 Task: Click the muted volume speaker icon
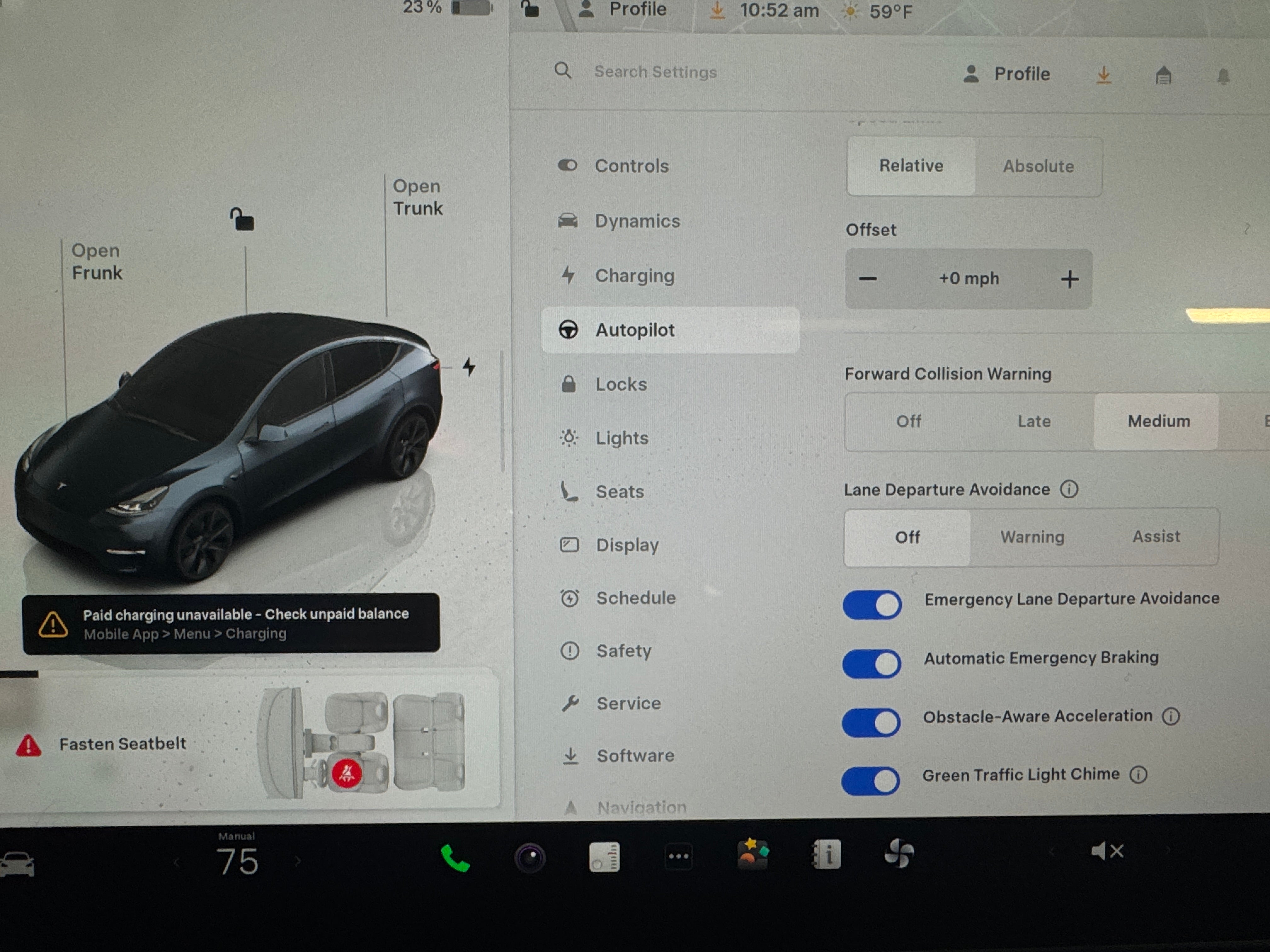tap(1107, 852)
